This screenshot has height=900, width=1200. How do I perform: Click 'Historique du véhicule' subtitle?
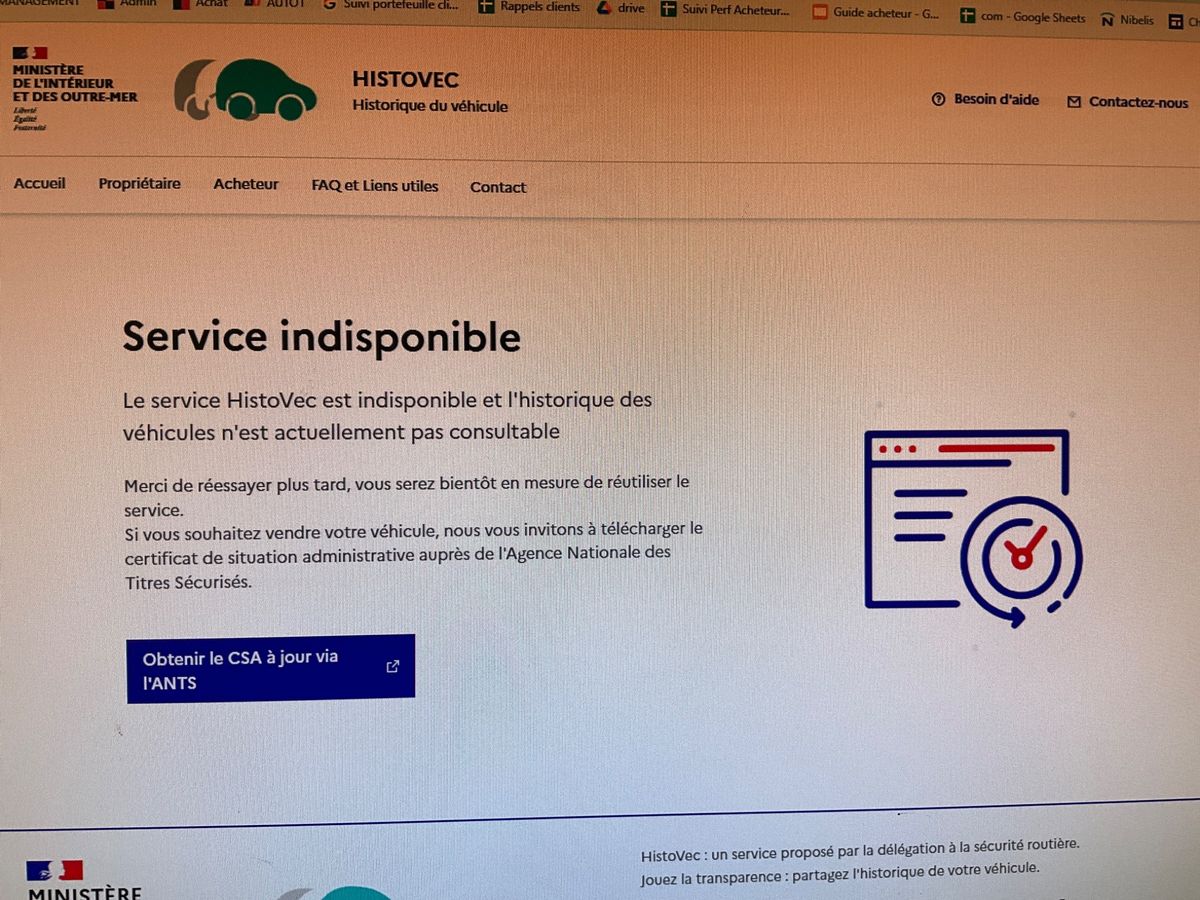tap(430, 106)
